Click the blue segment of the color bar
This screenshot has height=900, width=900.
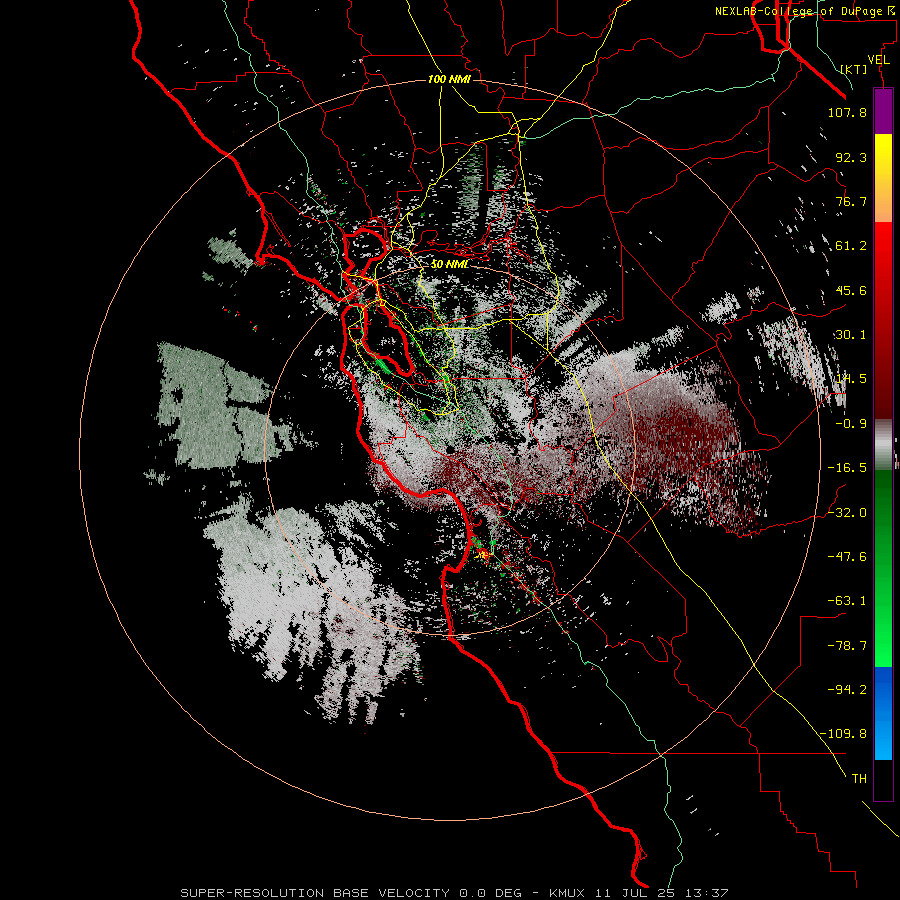pos(883,713)
